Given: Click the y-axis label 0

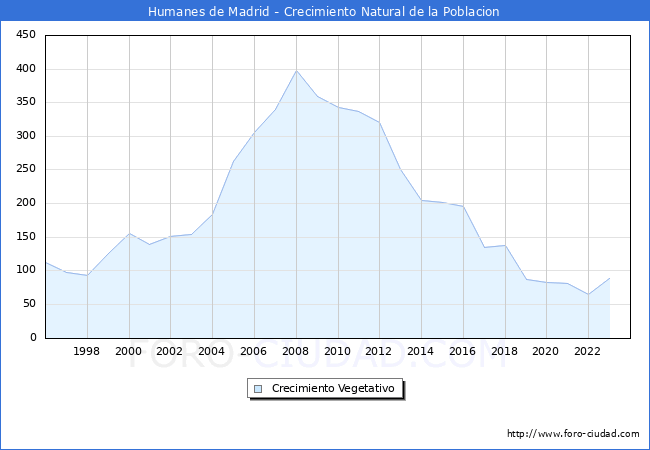Looking at the screenshot, I should (x=33, y=337).
